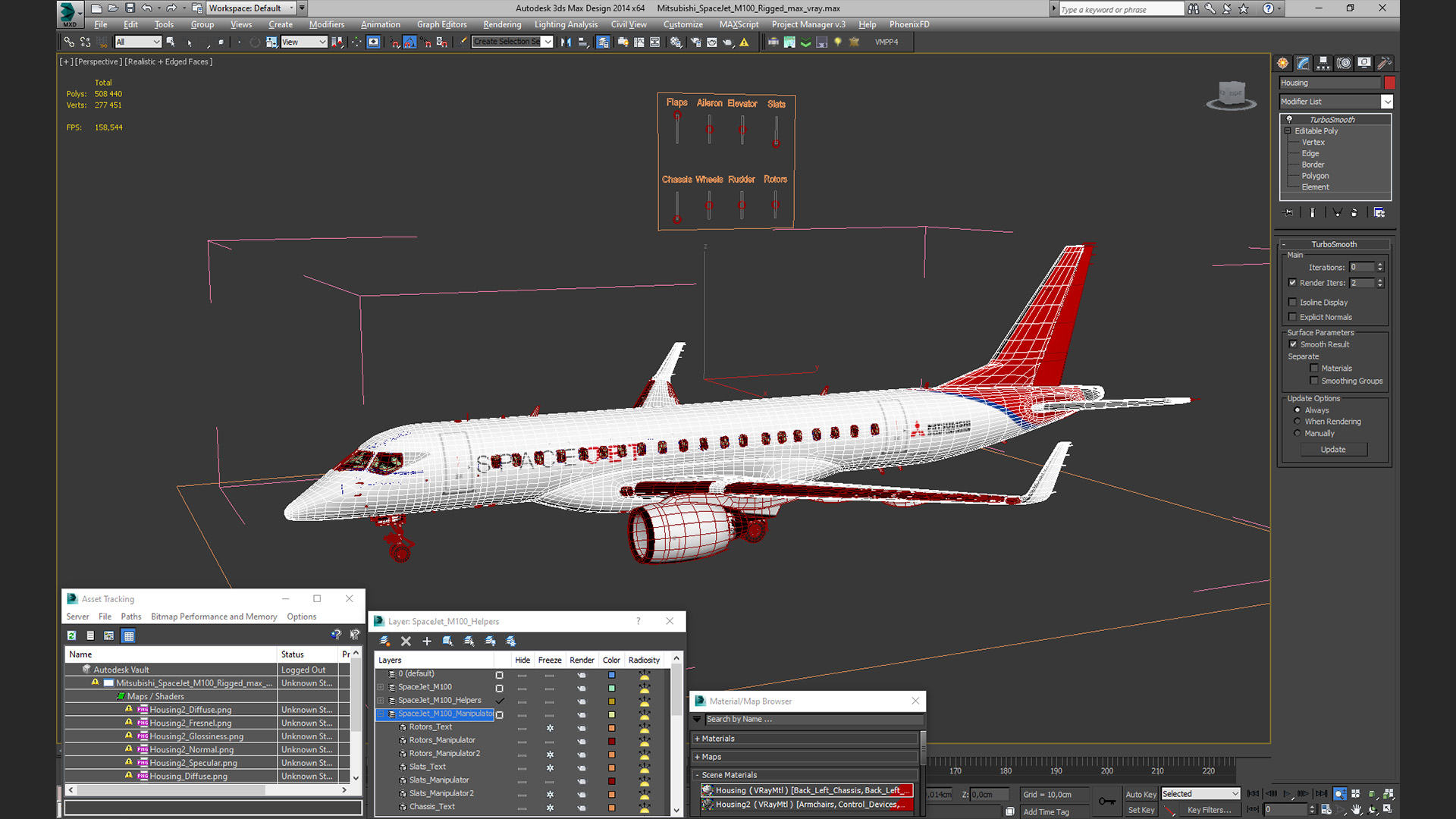Image resolution: width=1456 pixels, height=819 pixels.
Task: Enable Separate by Materials checkbox
Action: [1314, 368]
